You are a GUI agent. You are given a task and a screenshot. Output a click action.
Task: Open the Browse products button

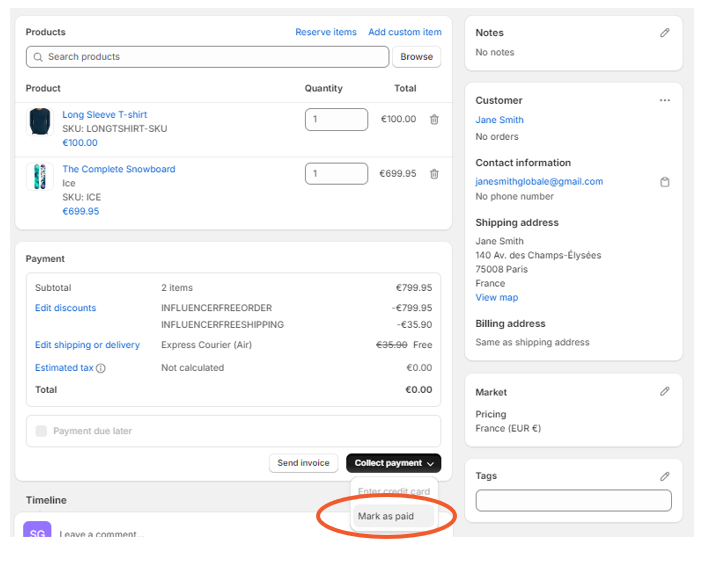pyautogui.click(x=416, y=57)
